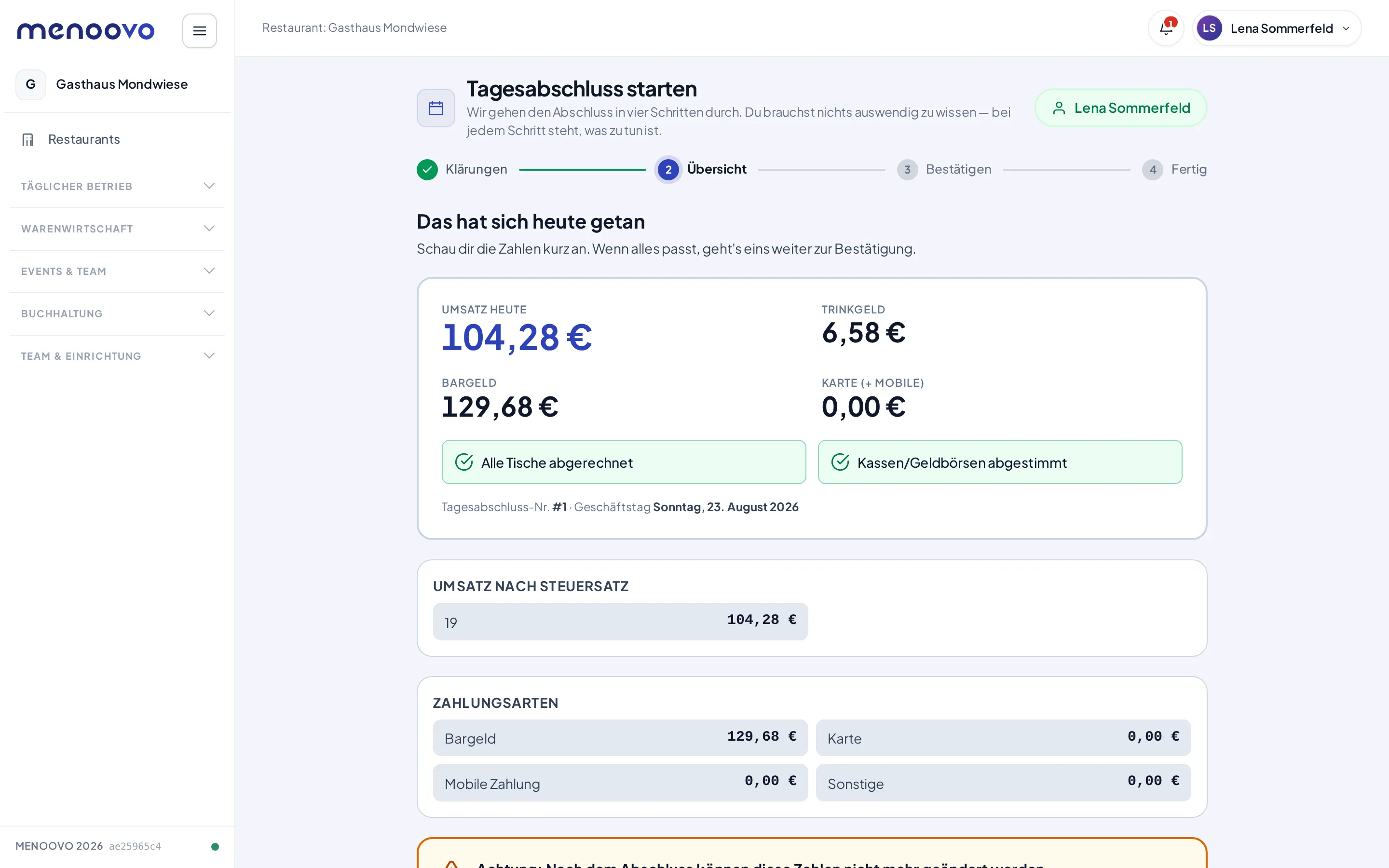
Task: Toggle the sidebar hamburger menu
Action: point(199,30)
